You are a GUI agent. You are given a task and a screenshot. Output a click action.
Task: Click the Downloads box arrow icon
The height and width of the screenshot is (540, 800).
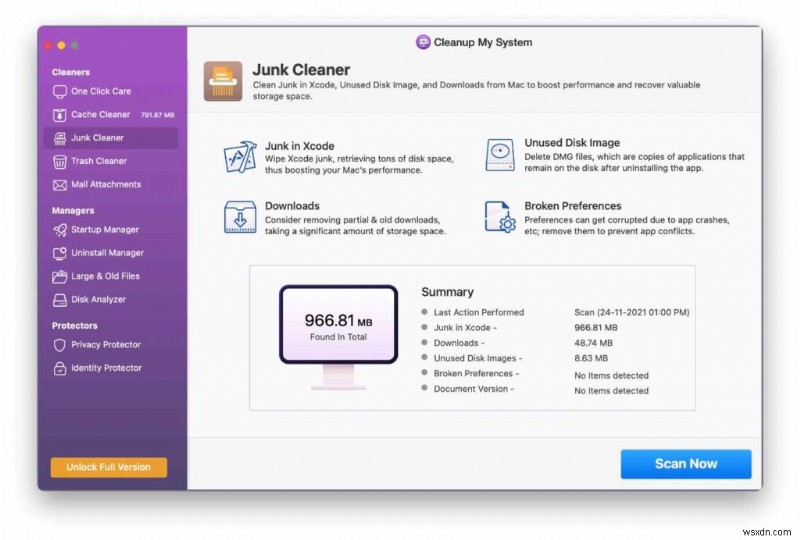tap(240, 217)
